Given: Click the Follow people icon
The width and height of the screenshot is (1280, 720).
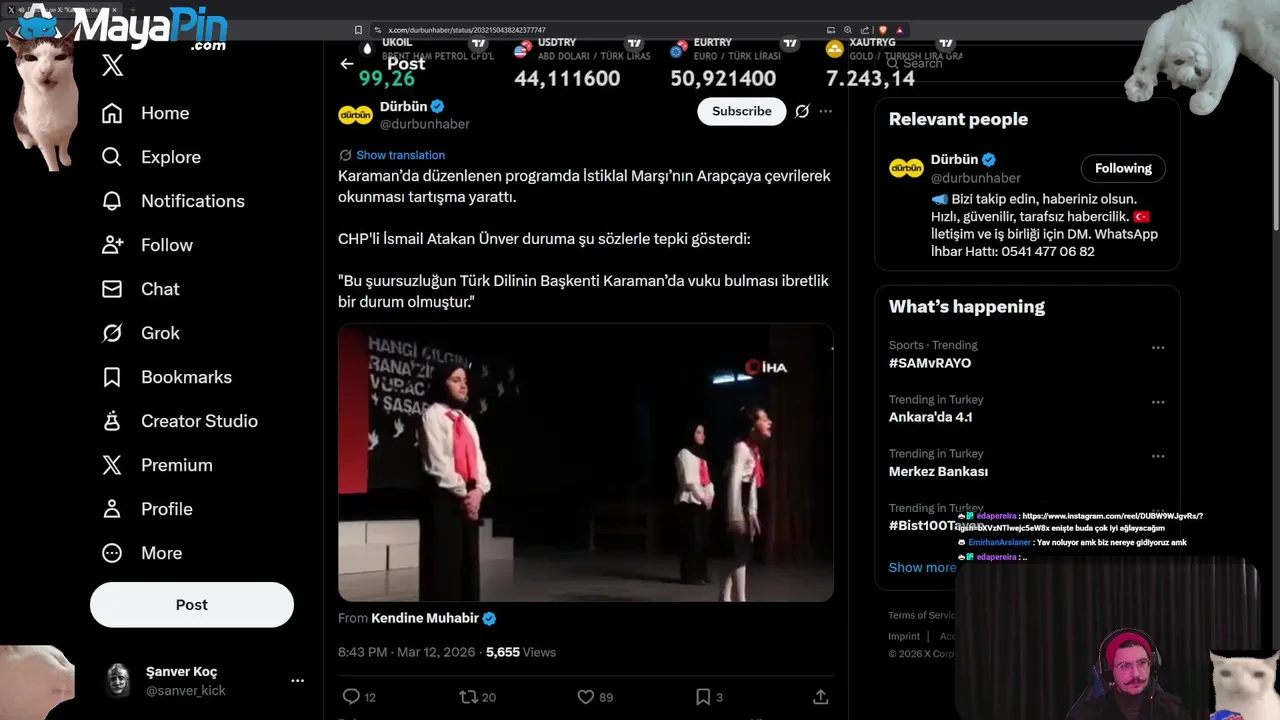Looking at the screenshot, I should click(112, 245).
